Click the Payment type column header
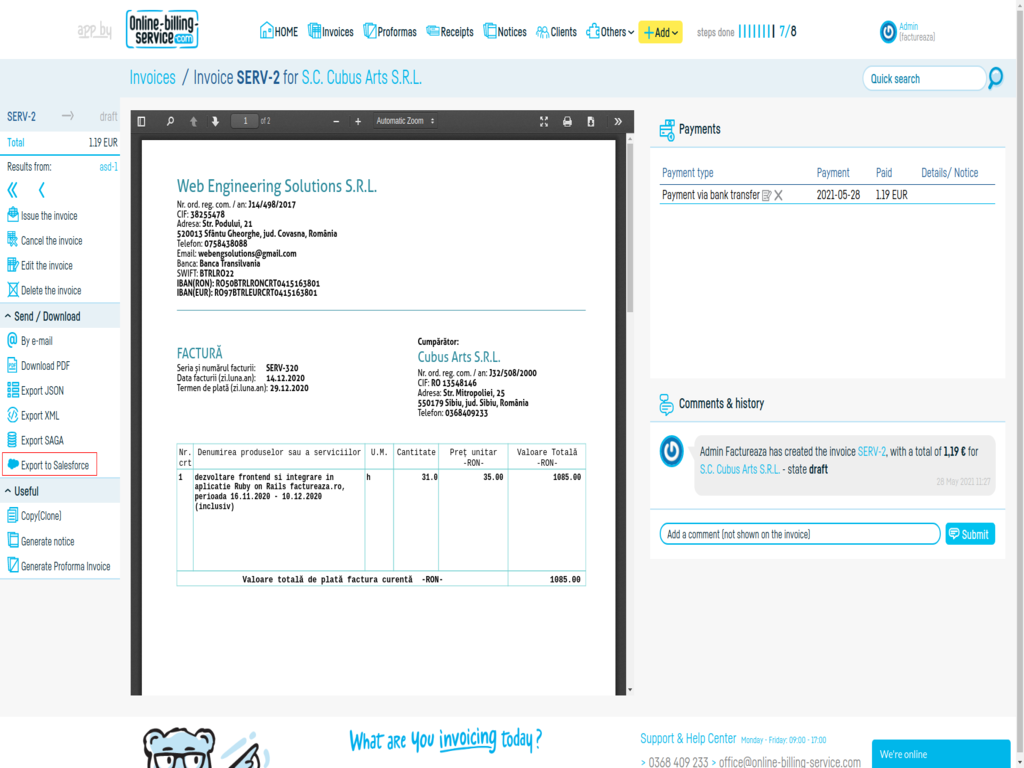 [688, 173]
